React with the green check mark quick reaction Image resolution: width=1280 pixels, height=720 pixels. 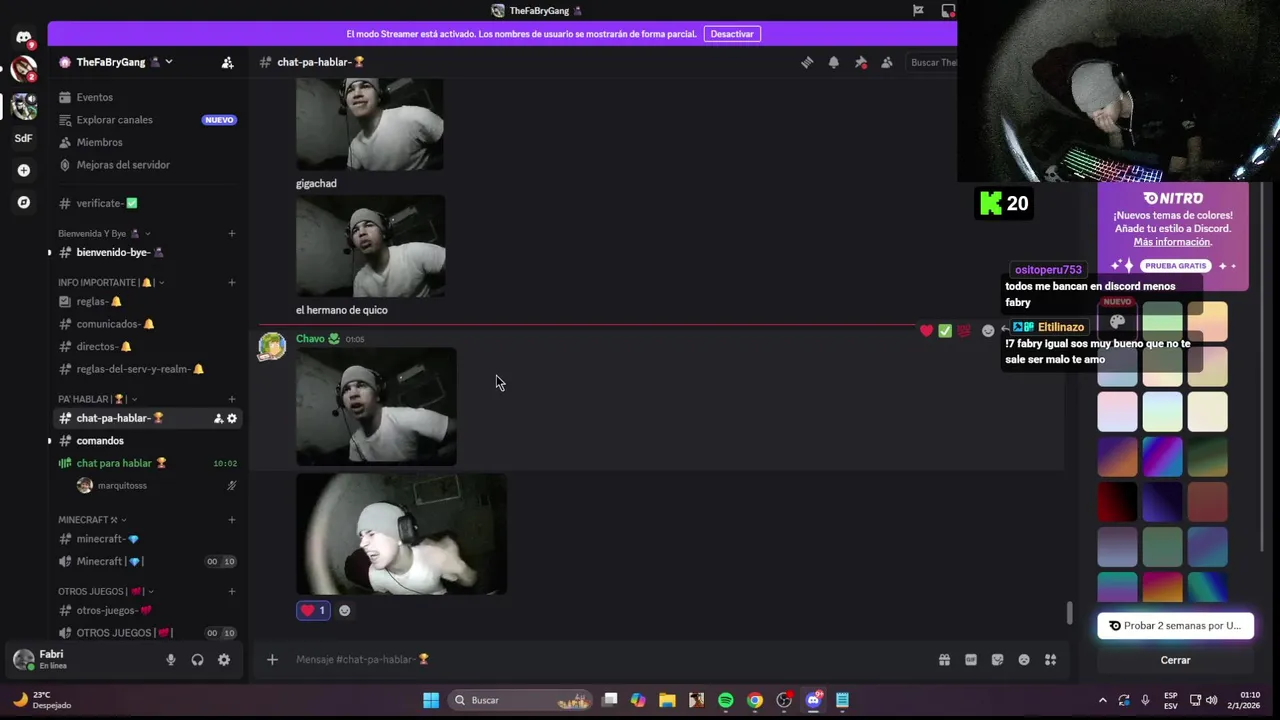click(945, 330)
